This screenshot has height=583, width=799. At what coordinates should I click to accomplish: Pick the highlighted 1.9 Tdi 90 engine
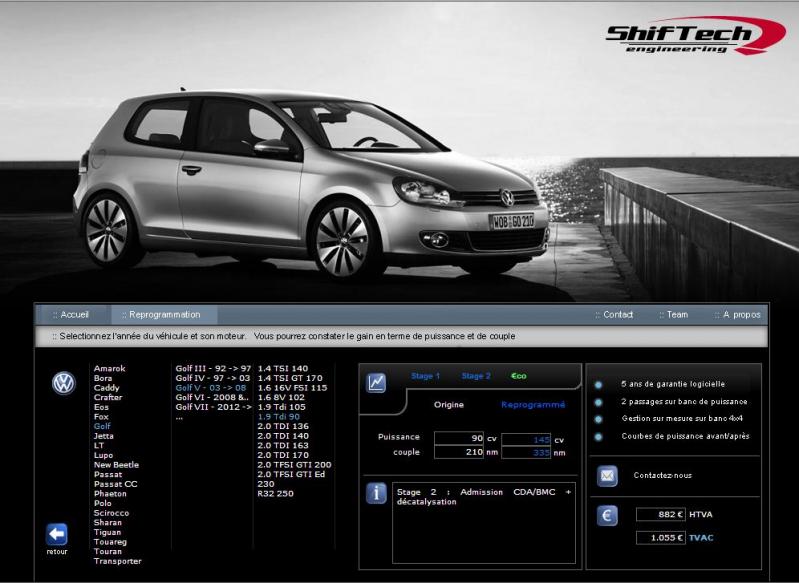click(x=279, y=417)
